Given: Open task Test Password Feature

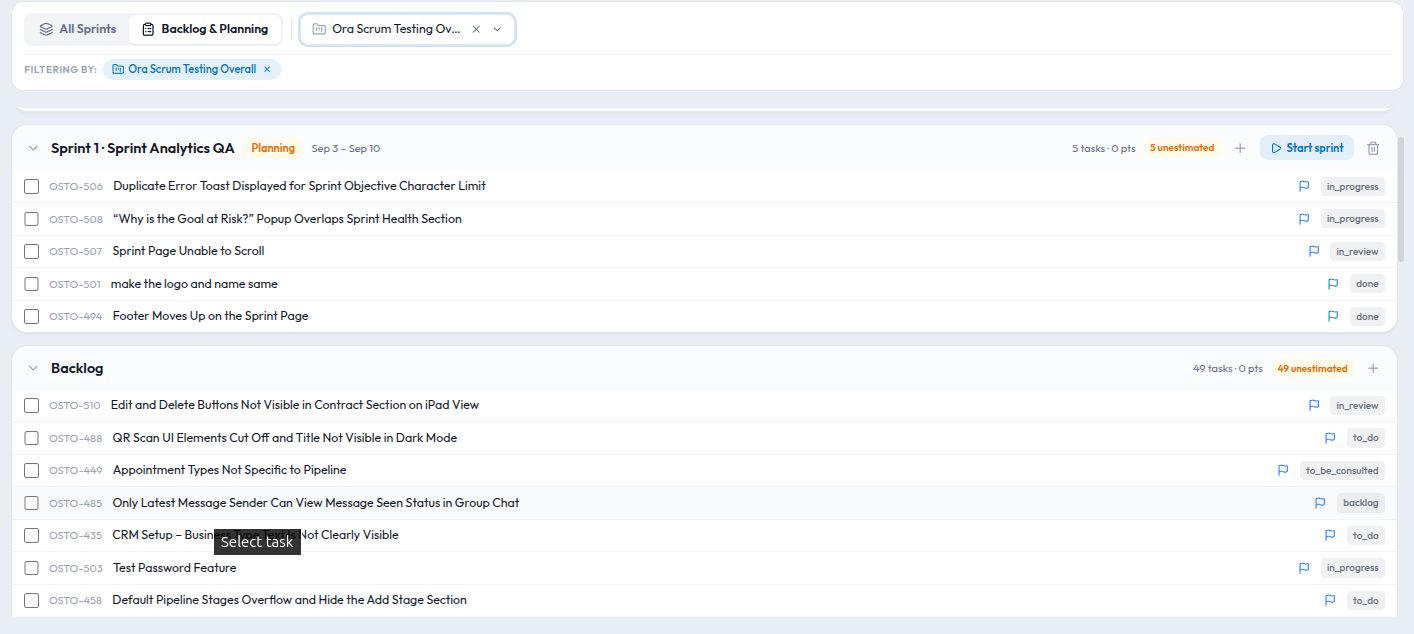Looking at the screenshot, I should coord(174,568).
